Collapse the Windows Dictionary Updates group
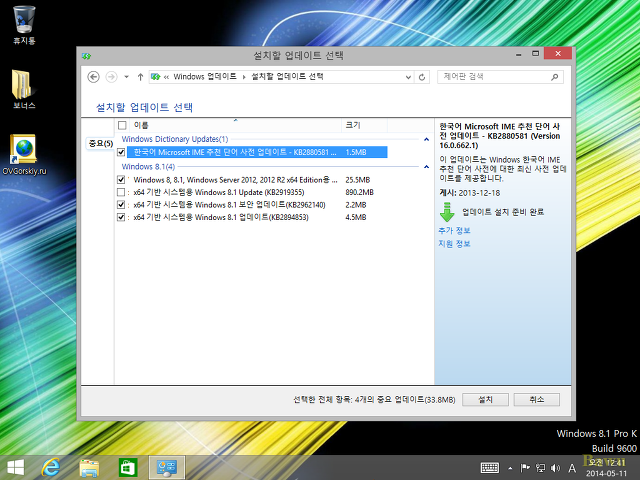This screenshot has width=640, height=480. 427,140
